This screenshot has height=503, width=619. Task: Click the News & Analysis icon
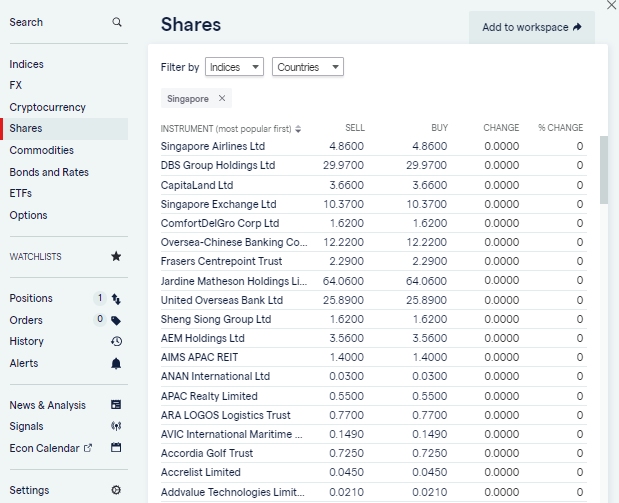point(116,405)
